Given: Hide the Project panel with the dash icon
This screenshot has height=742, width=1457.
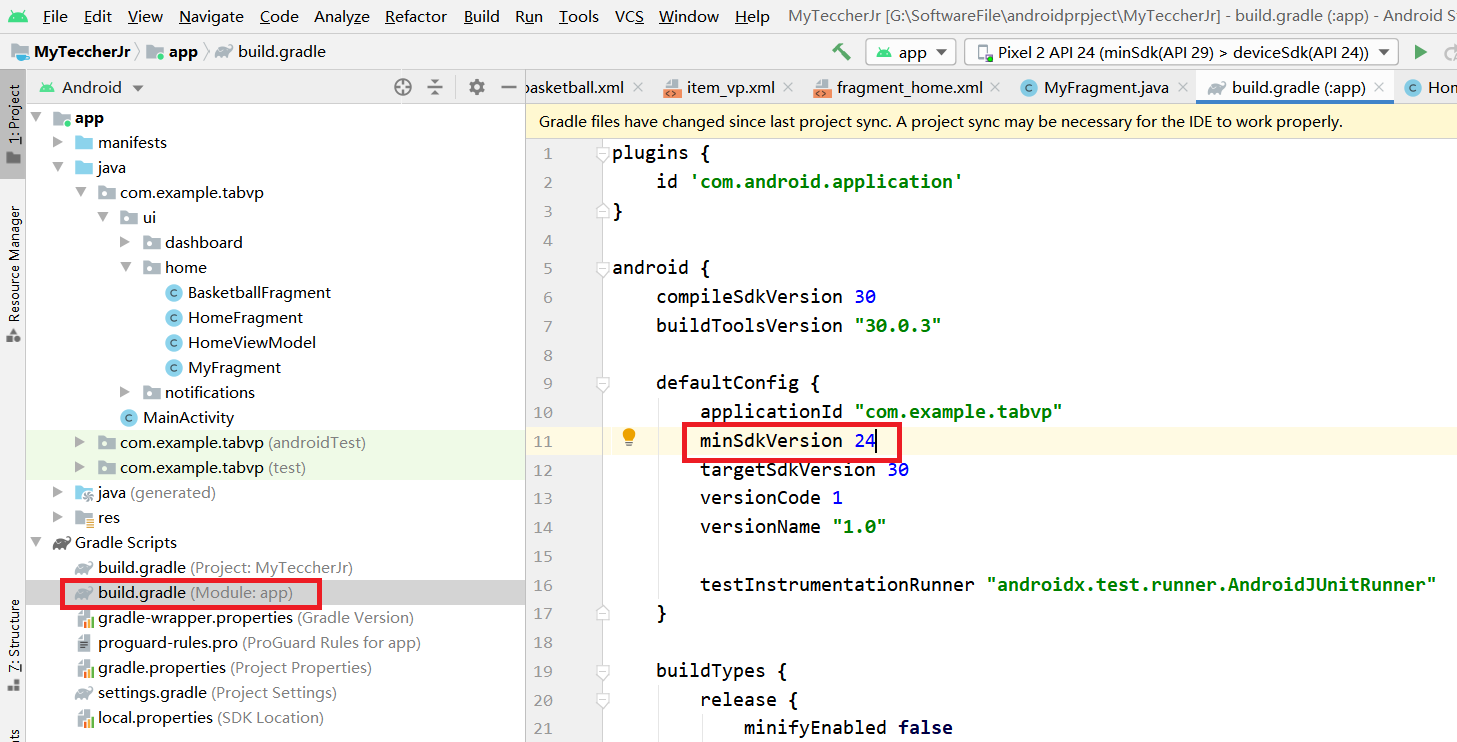Looking at the screenshot, I should tap(511, 87).
